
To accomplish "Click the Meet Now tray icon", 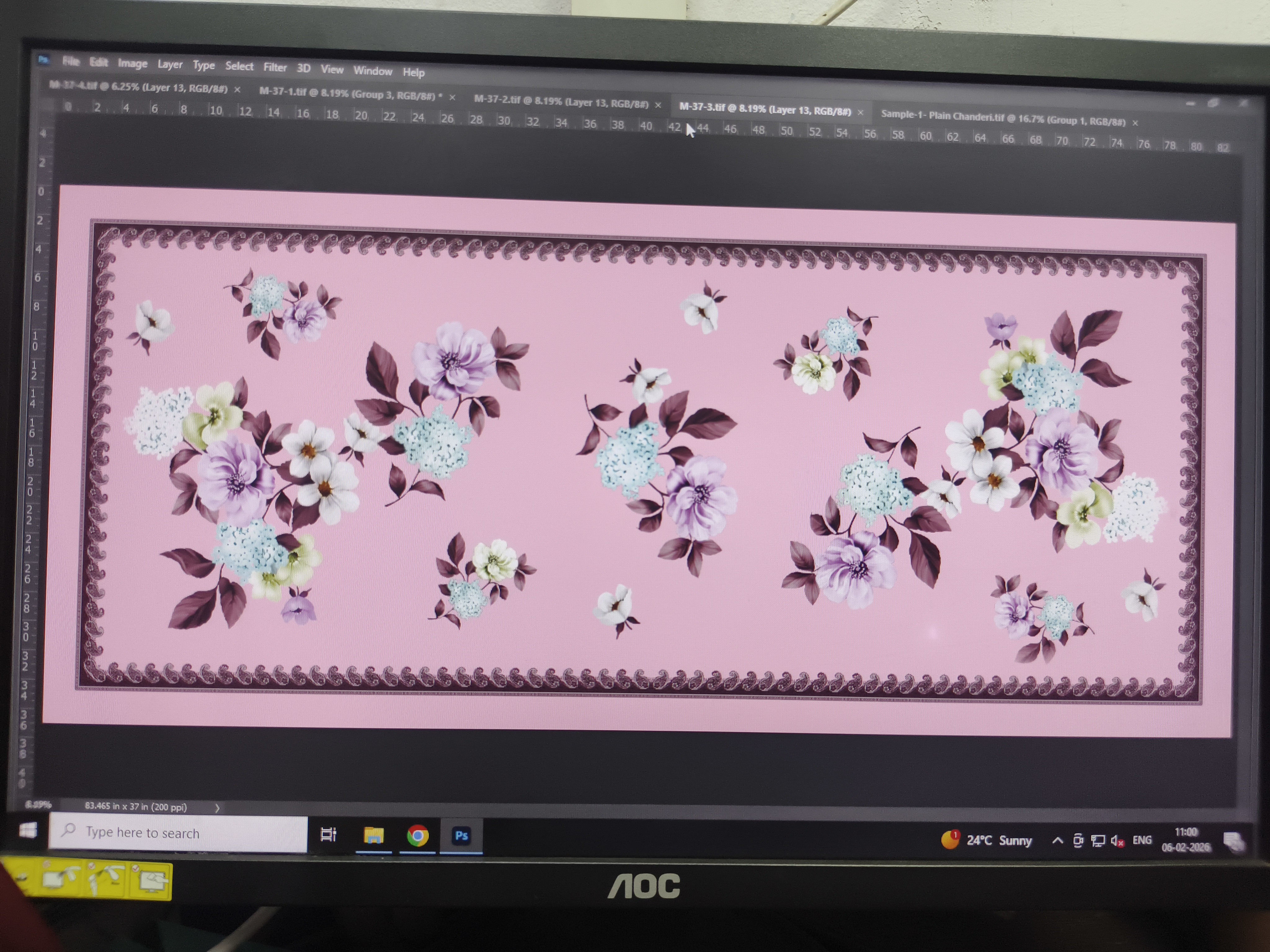I will click(x=1078, y=841).
